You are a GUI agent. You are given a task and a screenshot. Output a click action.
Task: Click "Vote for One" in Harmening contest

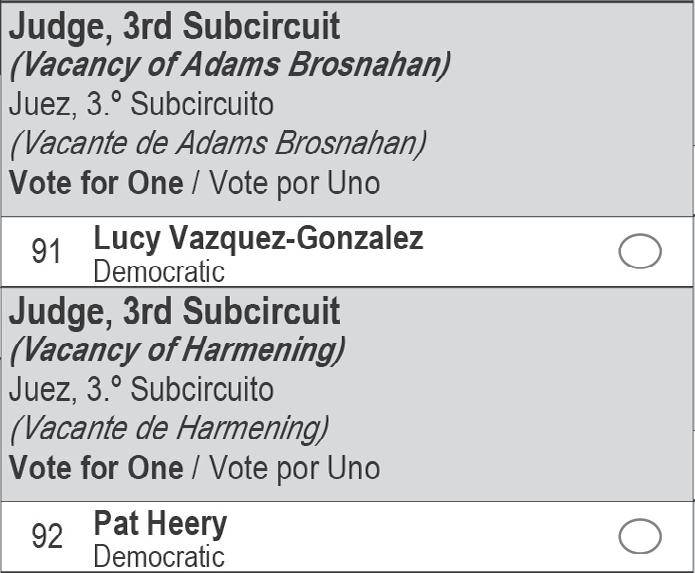[96, 468]
